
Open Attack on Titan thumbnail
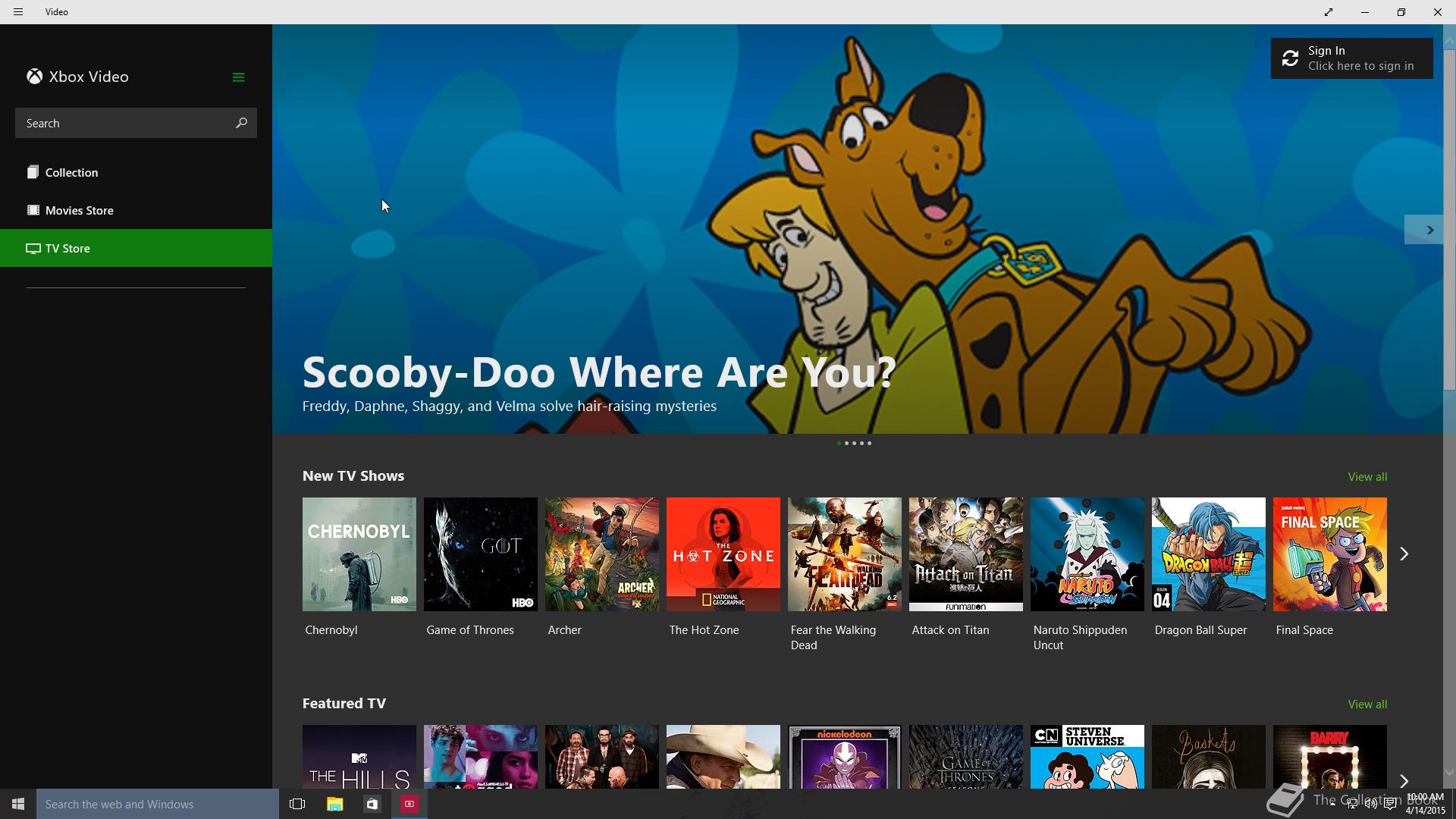click(x=966, y=554)
